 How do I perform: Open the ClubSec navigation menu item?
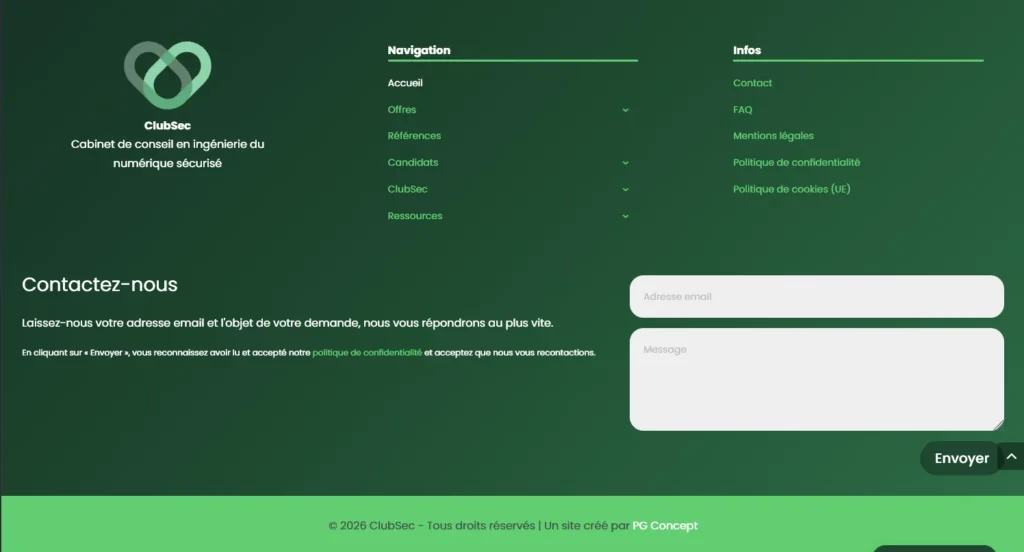(408, 189)
